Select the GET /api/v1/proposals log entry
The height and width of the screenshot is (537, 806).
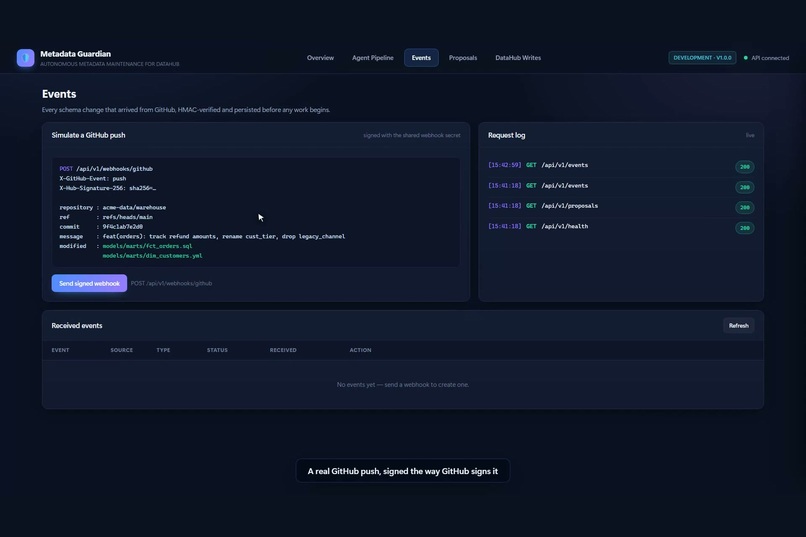(x=621, y=206)
